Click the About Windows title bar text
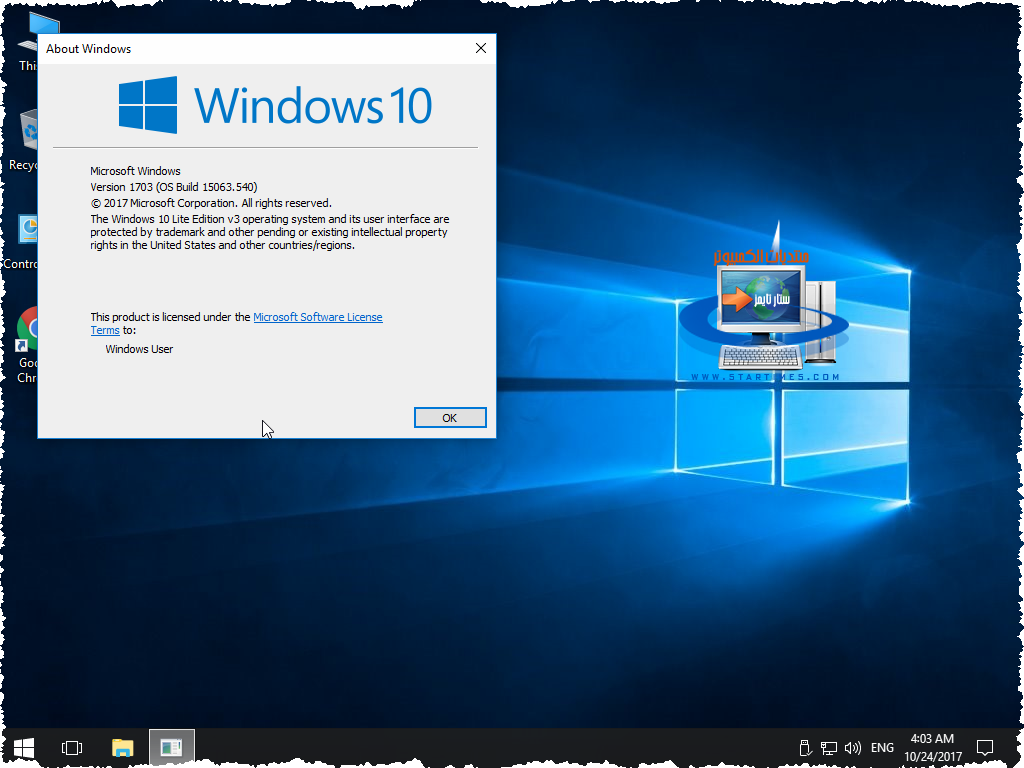This screenshot has height=768, width=1024. pyautogui.click(x=88, y=49)
